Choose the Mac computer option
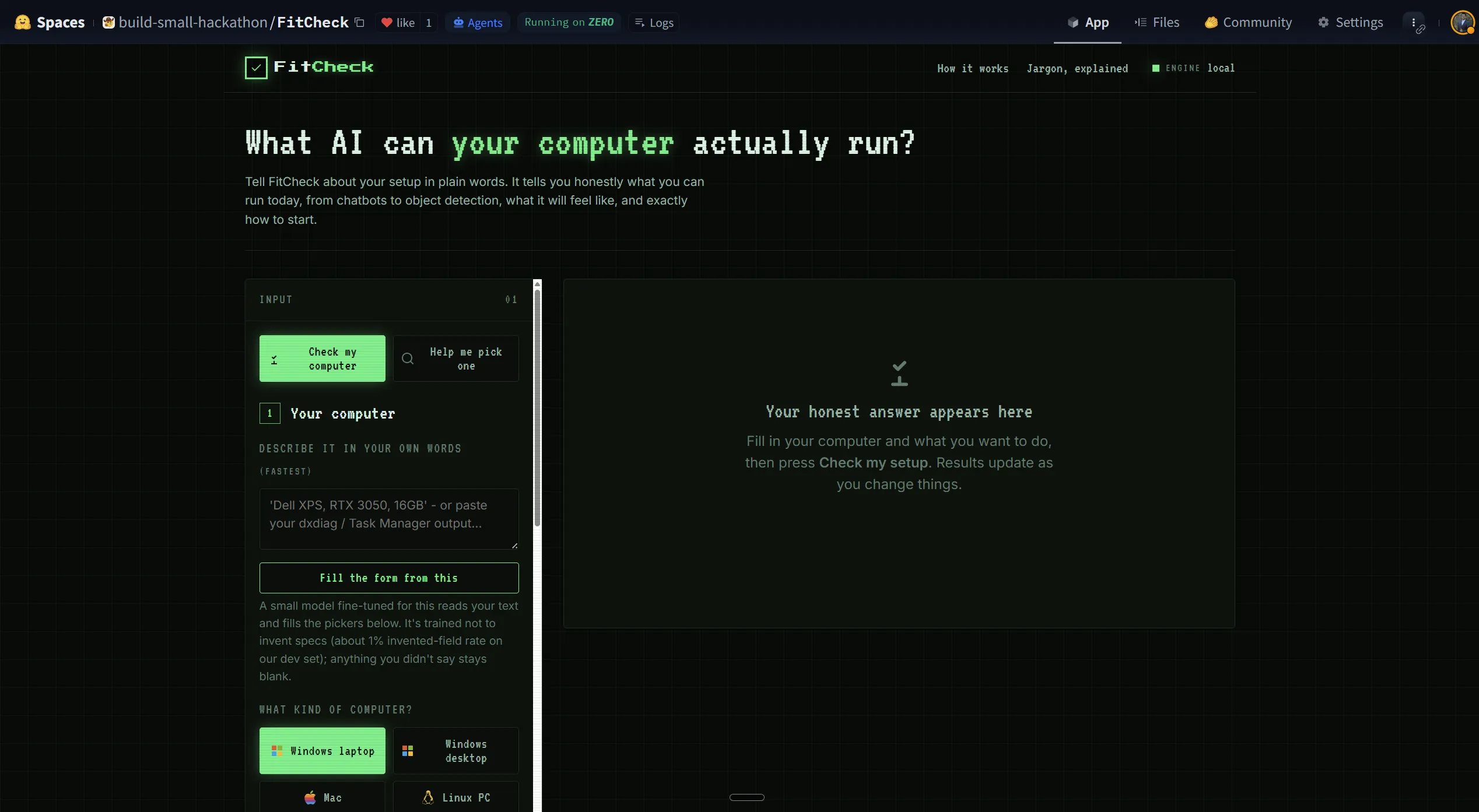Viewport: 1479px width, 812px height. coord(323,797)
